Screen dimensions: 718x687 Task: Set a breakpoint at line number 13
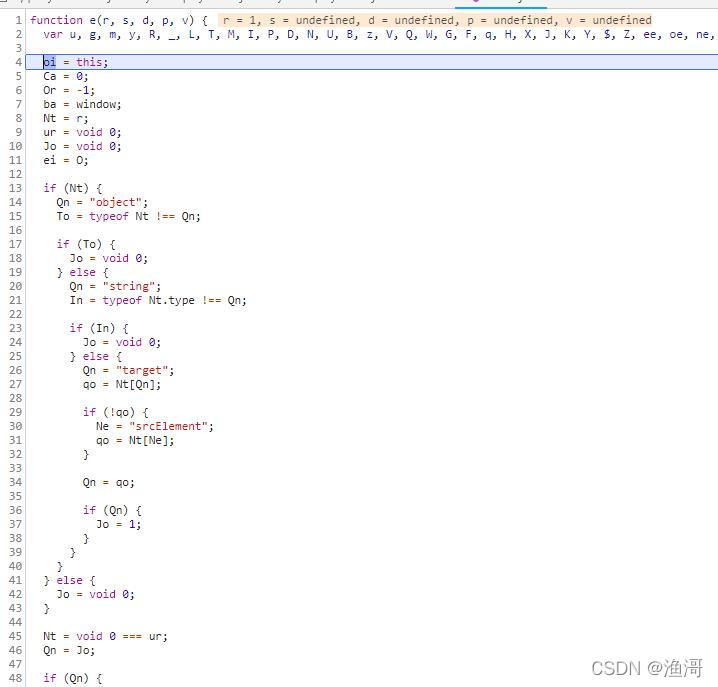(15, 188)
